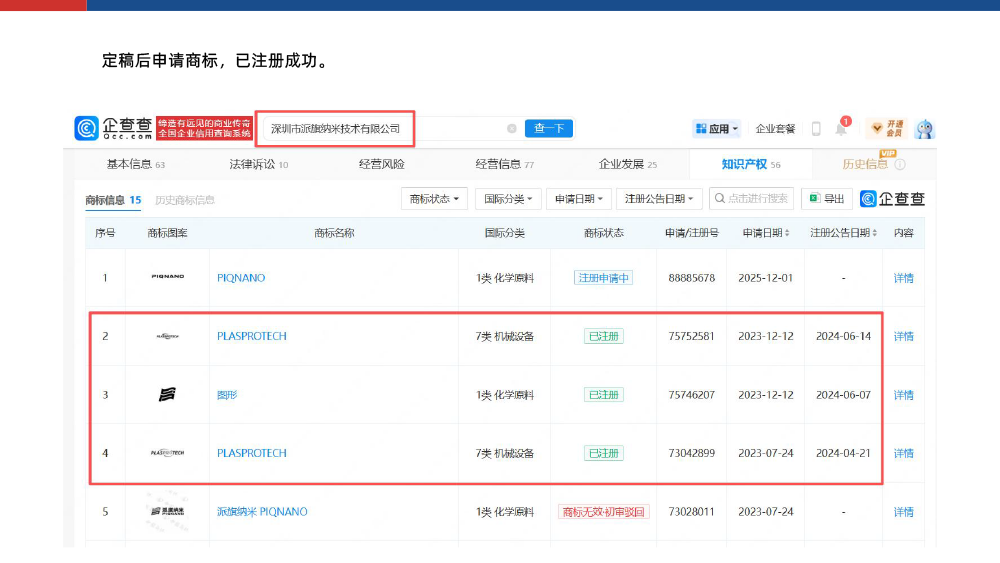This screenshot has height=563, width=1000.
Task: Click the mobile phone icon in header
Action: point(816,129)
